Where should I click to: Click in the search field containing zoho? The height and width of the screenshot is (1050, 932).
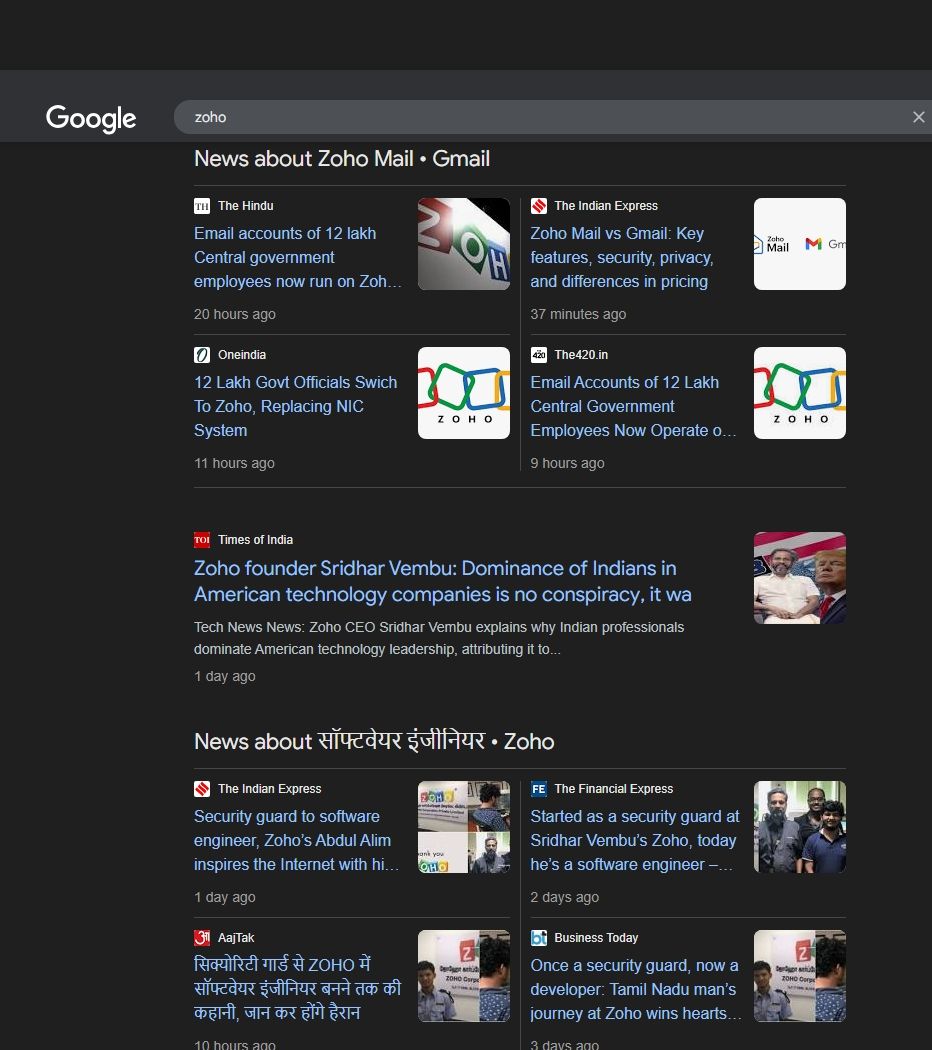540,117
